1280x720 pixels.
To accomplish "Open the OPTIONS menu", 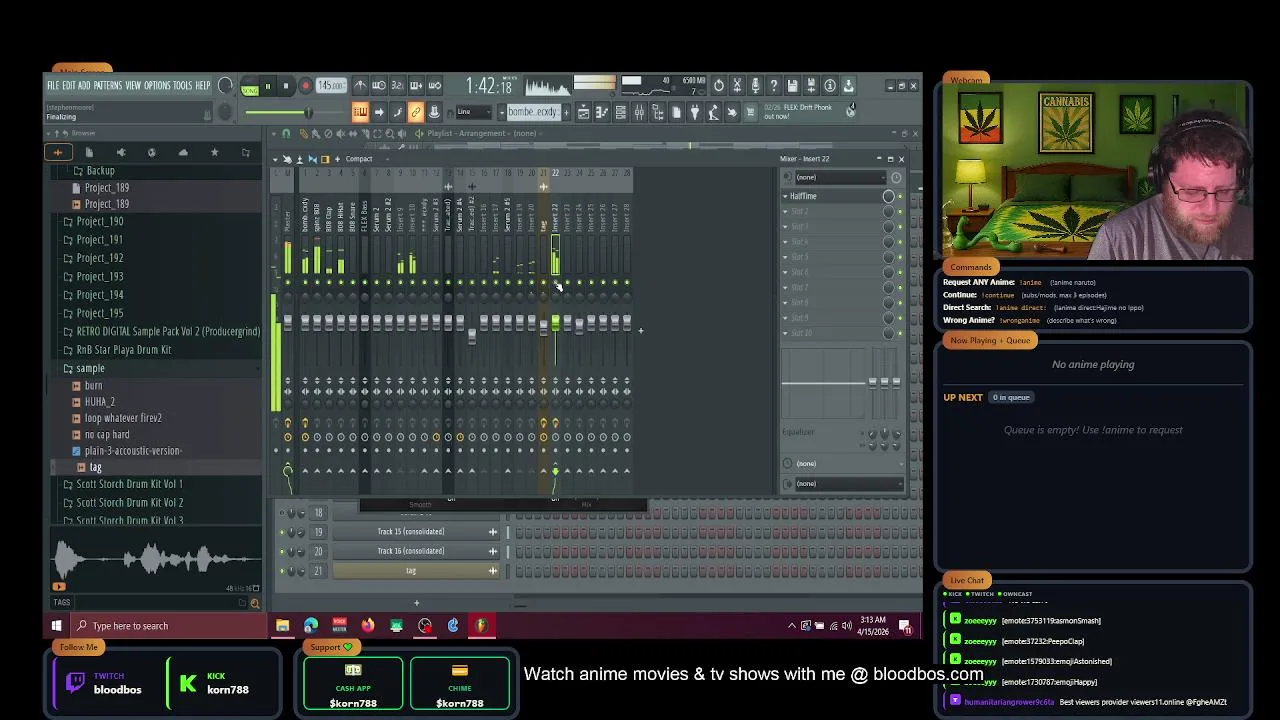I will pyautogui.click(x=157, y=85).
